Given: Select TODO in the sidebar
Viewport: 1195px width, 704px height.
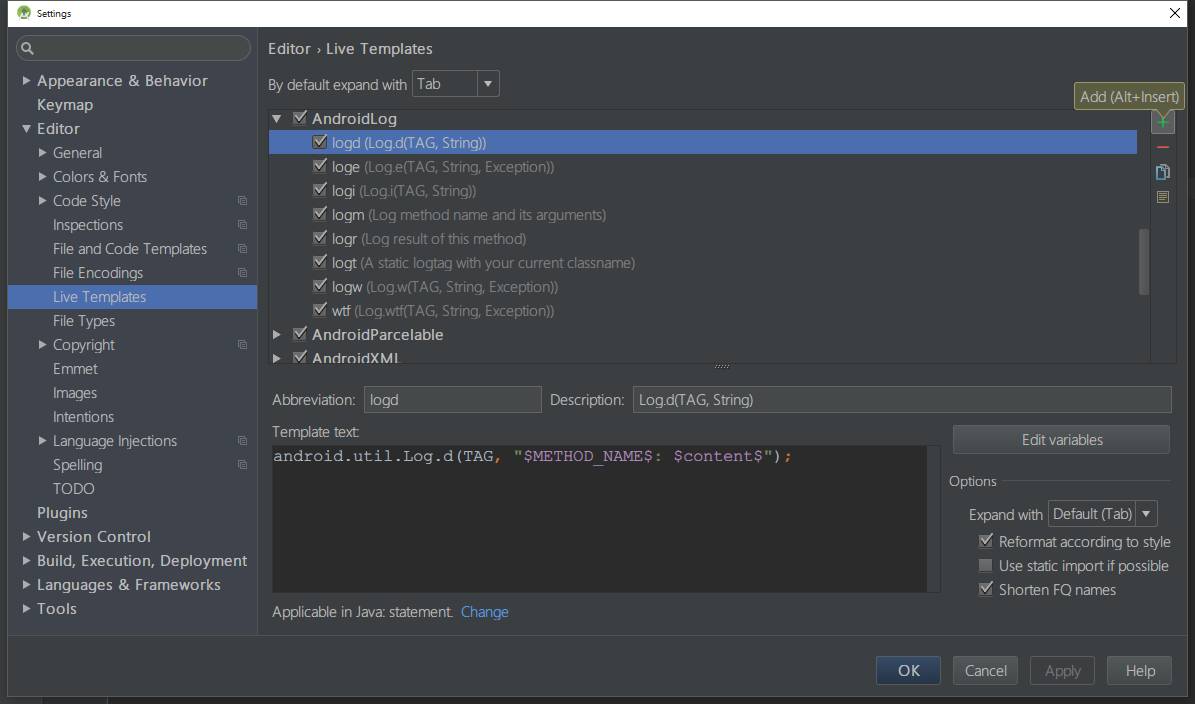Looking at the screenshot, I should (74, 488).
